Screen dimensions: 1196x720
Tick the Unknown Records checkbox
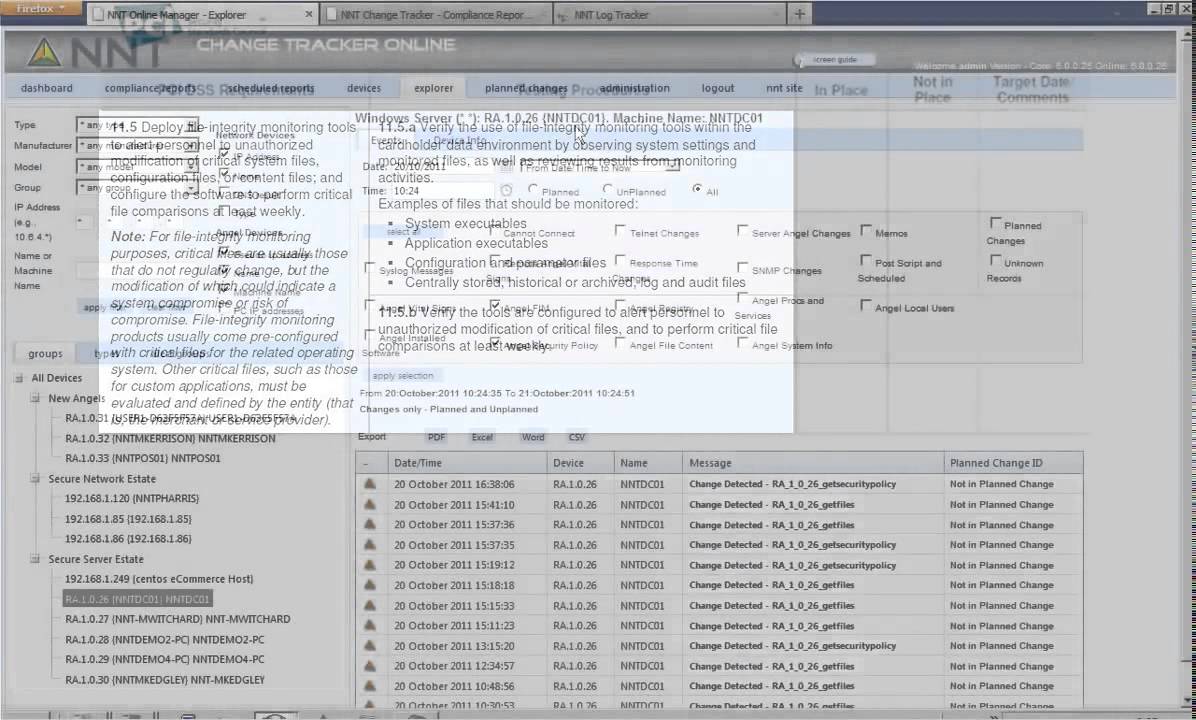tap(995, 260)
